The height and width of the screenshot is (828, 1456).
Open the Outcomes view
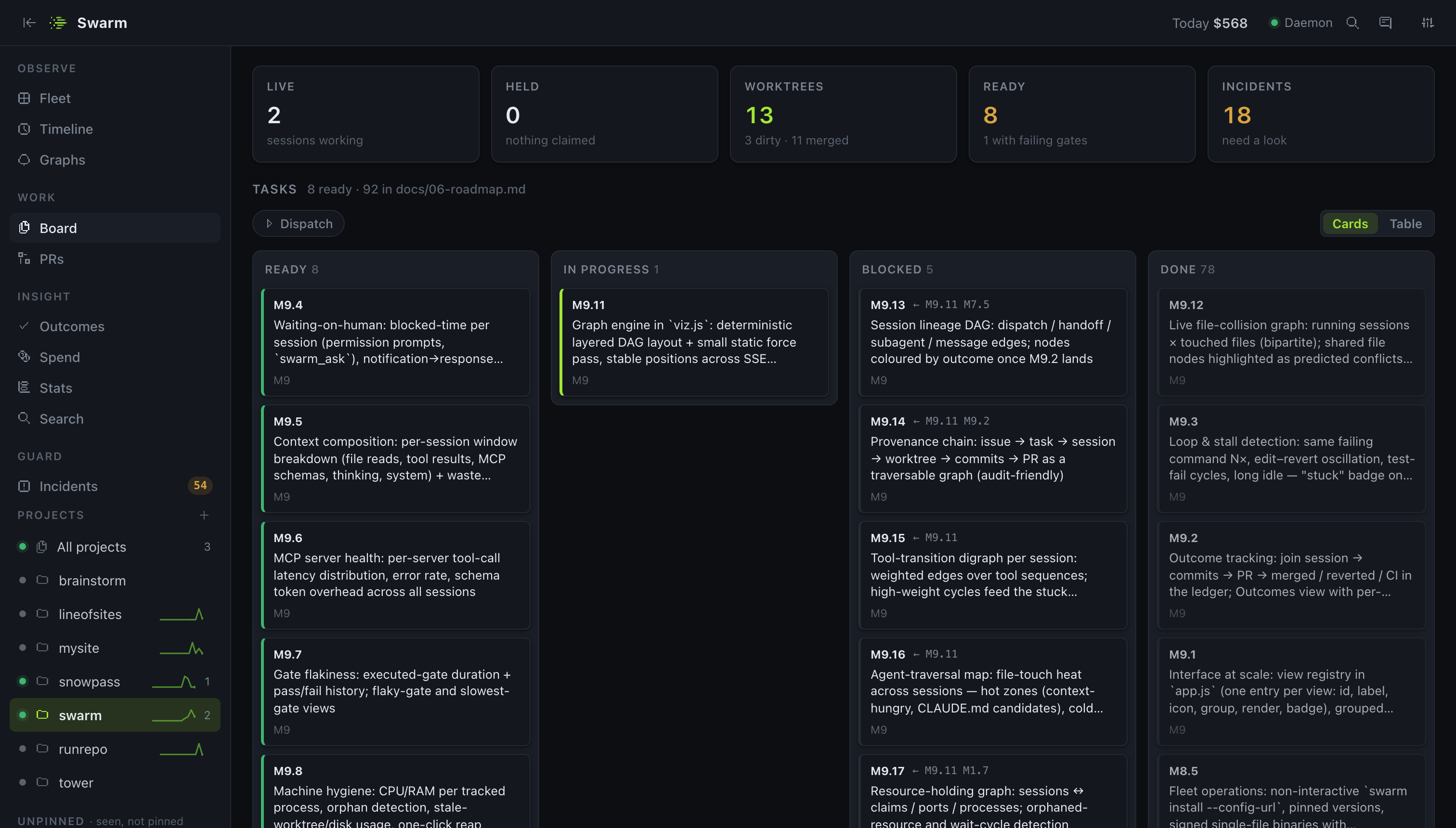(x=115, y=326)
